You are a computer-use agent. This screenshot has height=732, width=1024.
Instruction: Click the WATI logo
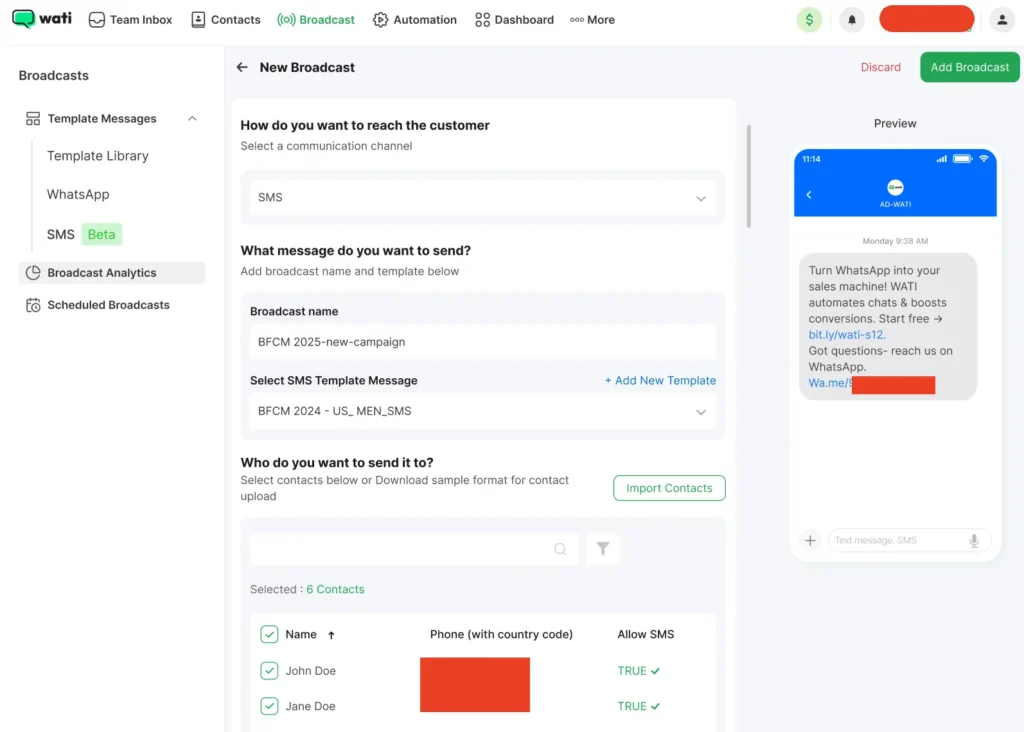coord(42,19)
